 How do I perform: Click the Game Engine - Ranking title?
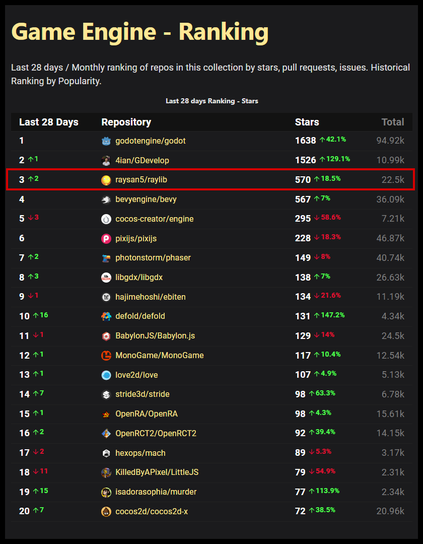[x=140, y=32]
